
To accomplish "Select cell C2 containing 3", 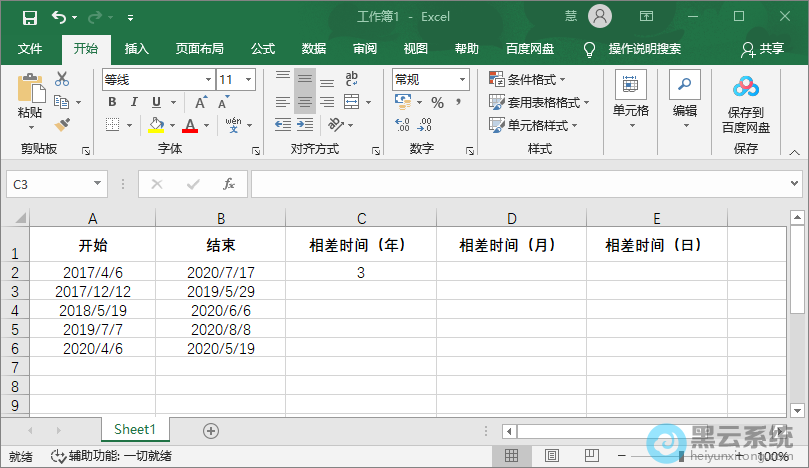I will (360, 272).
